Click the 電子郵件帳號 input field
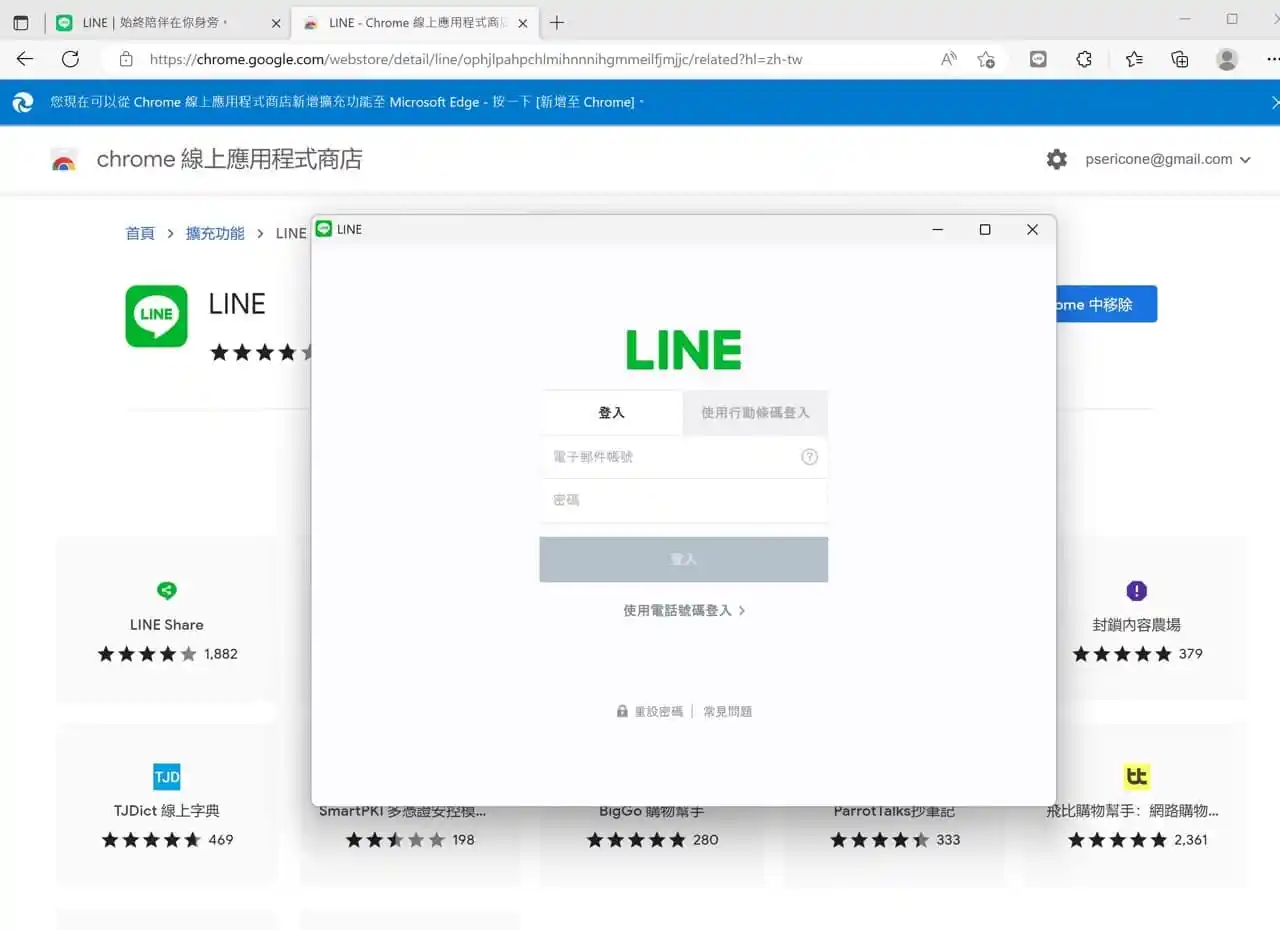1280x930 pixels. (684, 457)
